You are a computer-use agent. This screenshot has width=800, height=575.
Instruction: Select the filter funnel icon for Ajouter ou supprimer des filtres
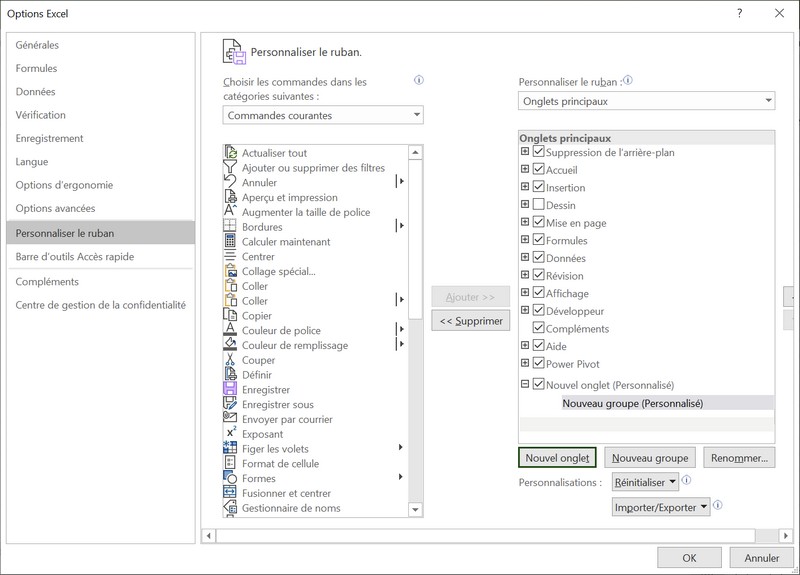pyautogui.click(x=231, y=168)
